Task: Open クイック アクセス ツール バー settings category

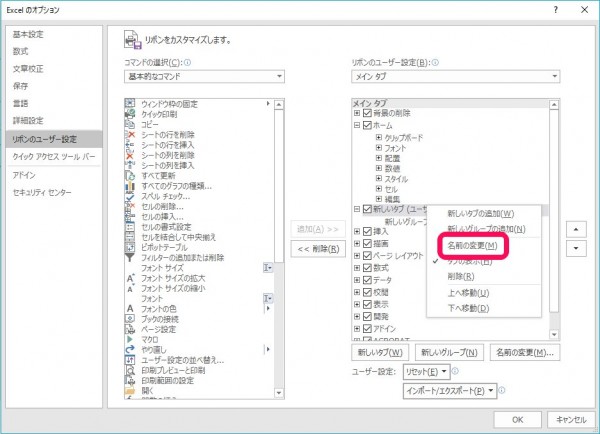Action: (x=54, y=157)
